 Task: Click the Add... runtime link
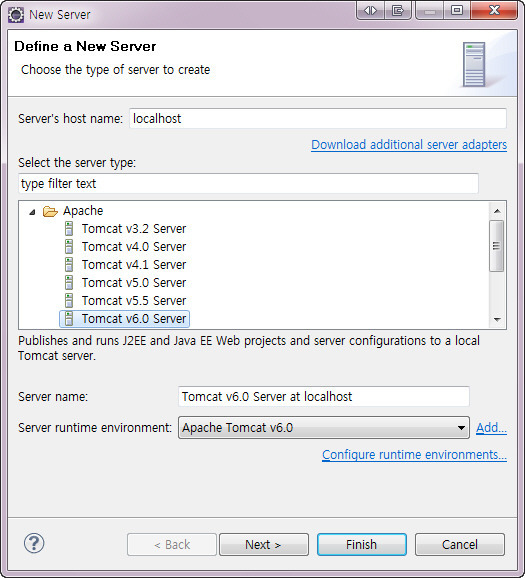[x=491, y=428]
